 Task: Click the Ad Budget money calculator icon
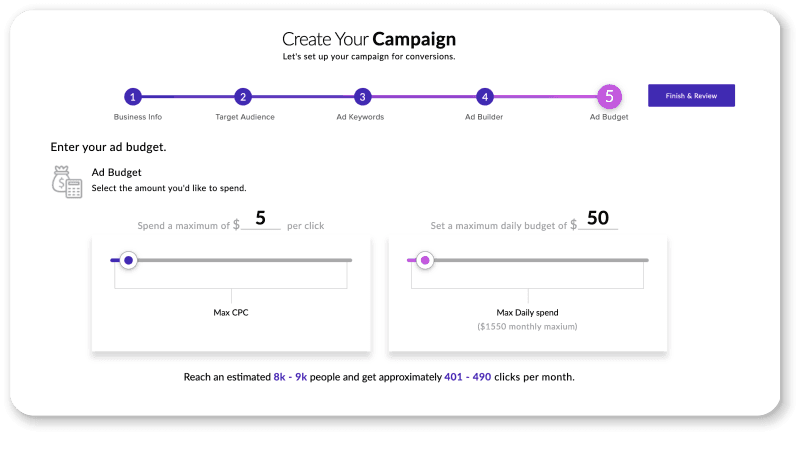pyautogui.click(x=66, y=181)
